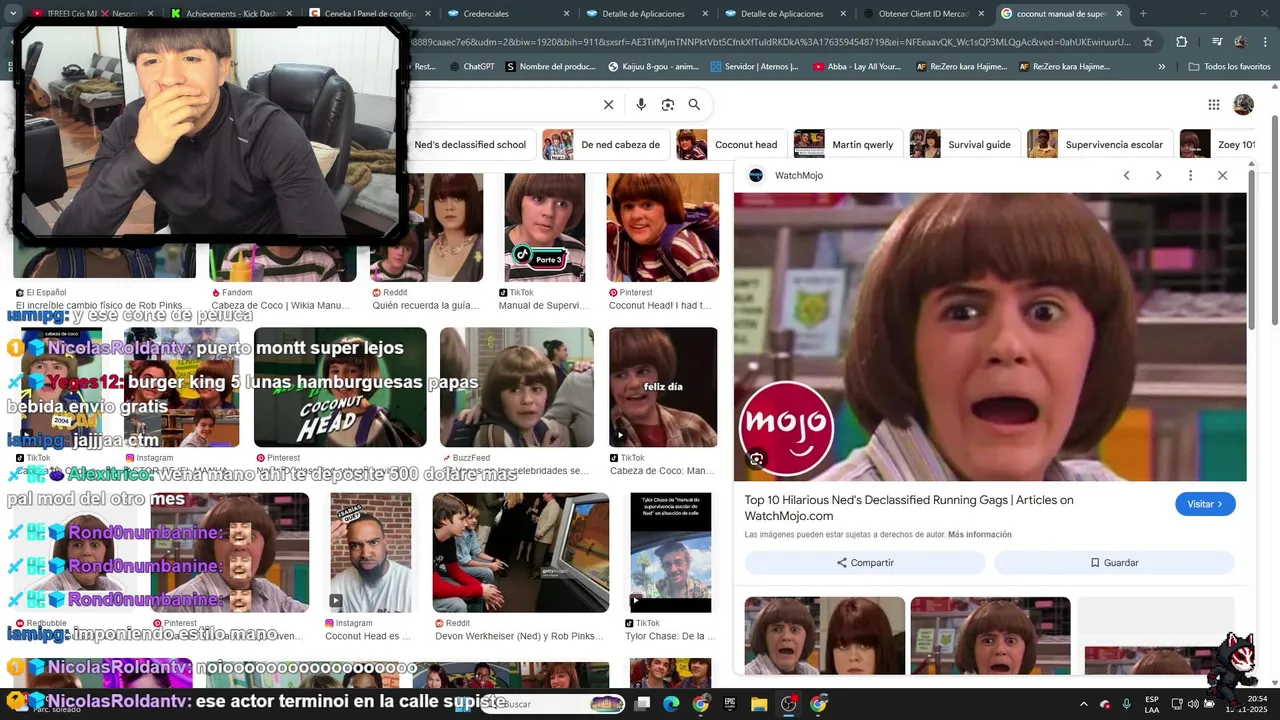The height and width of the screenshot is (720, 1280).
Task: Open ESP LAA language selector
Action: point(1152,704)
